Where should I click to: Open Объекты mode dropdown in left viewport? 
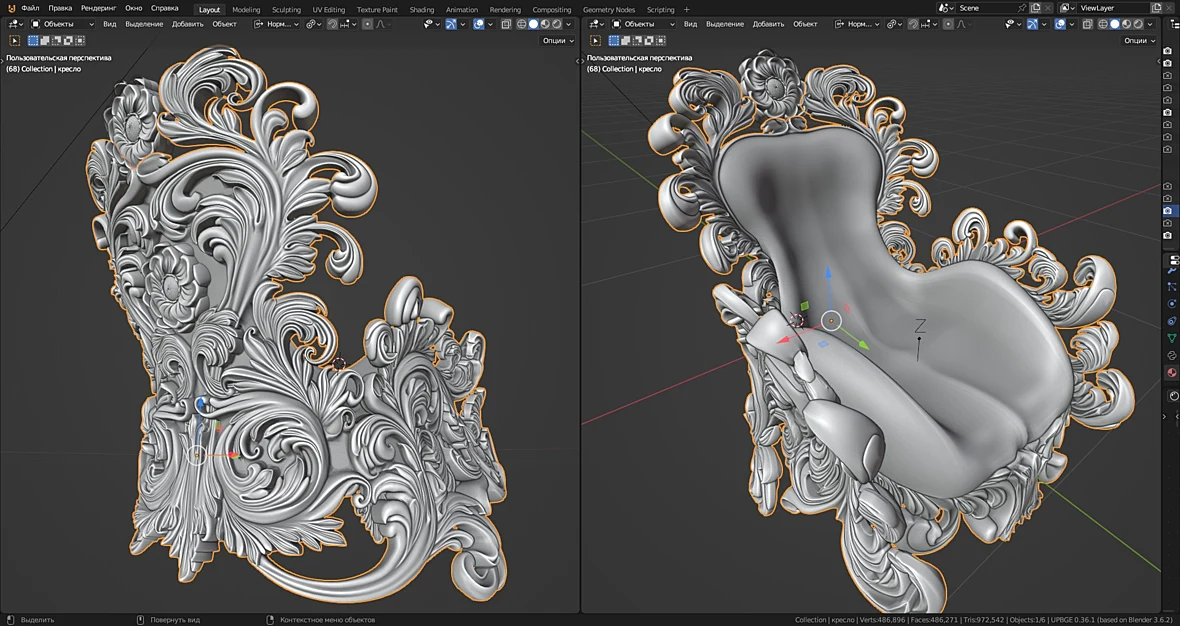coord(62,24)
